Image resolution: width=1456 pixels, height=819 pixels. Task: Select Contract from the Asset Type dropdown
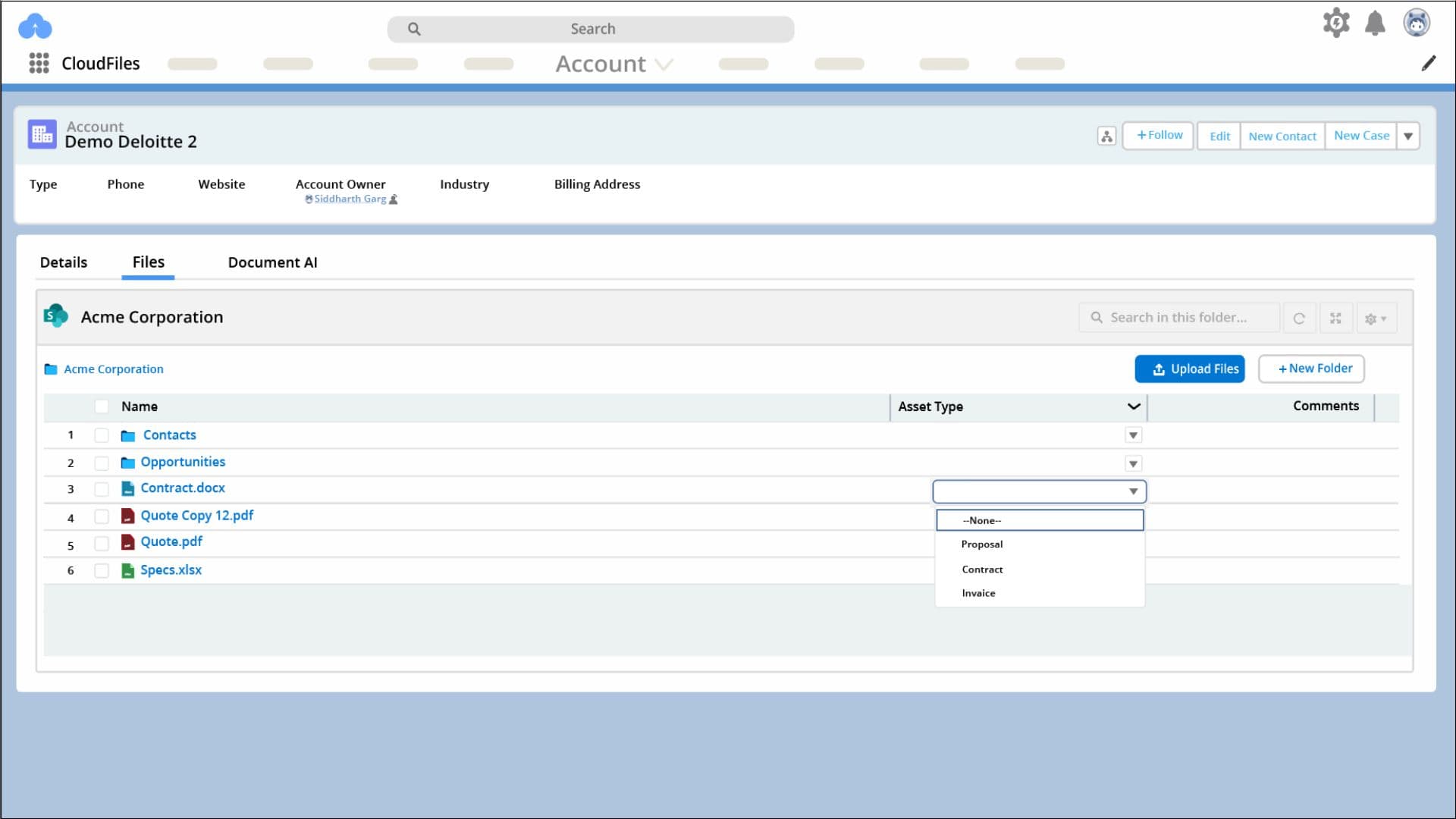(x=981, y=569)
